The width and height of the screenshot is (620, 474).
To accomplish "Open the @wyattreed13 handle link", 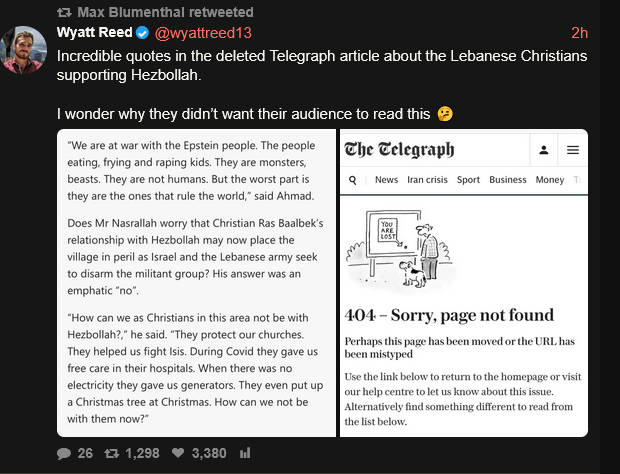I will (203, 33).
